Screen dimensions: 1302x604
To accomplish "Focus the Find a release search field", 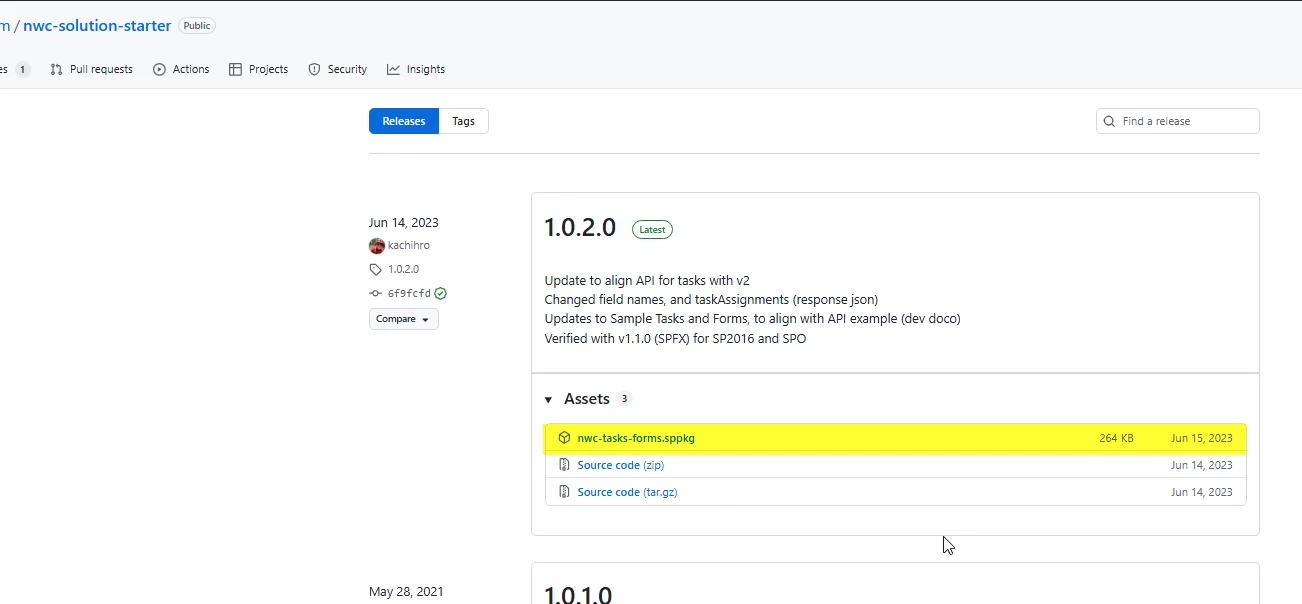I will pyautogui.click(x=1178, y=121).
